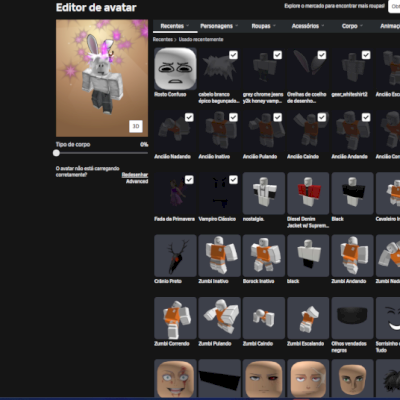
Task: Expand the Acessórios dropdown arrow
Action: (x=323, y=26)
